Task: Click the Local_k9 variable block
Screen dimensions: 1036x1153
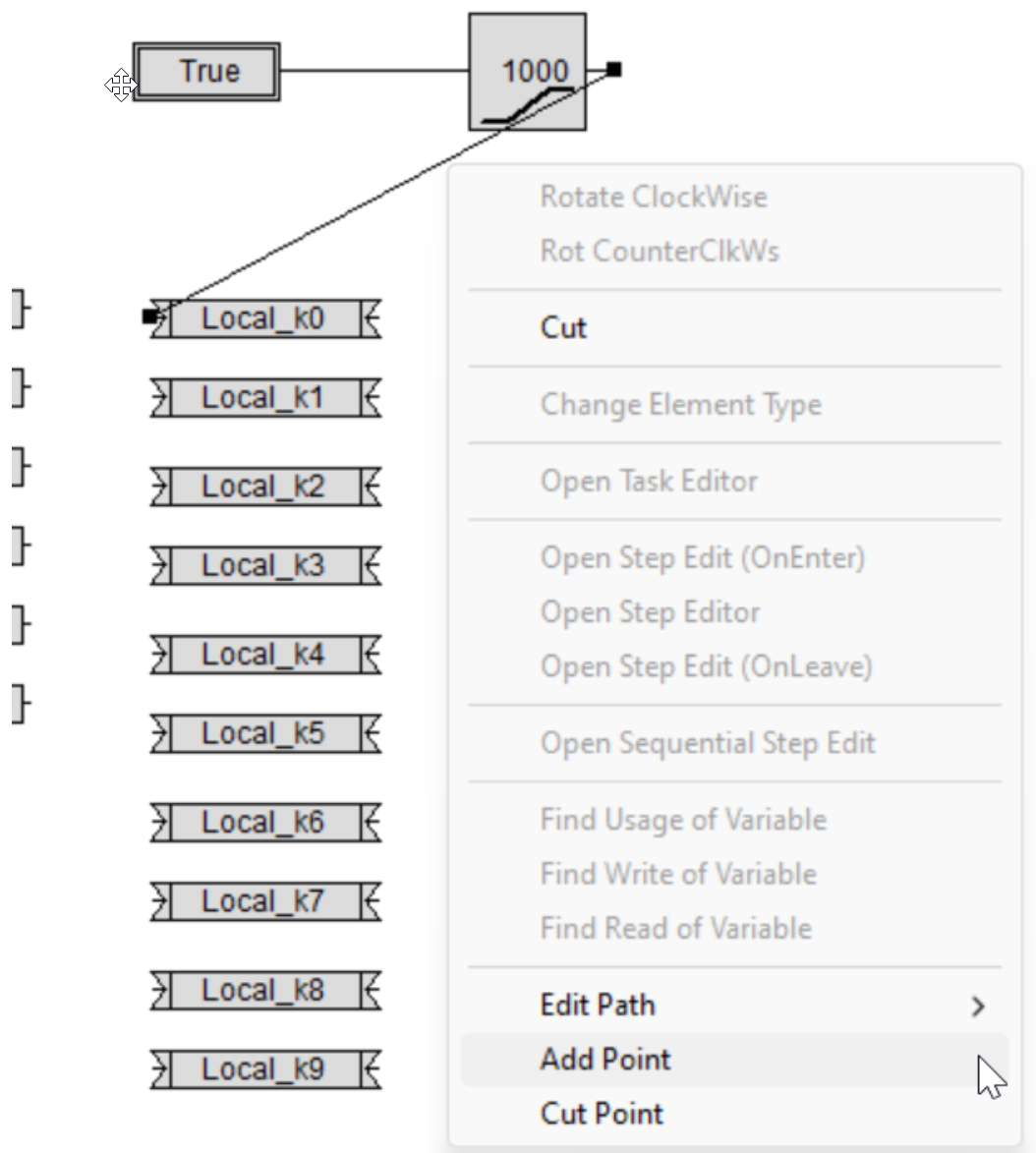Action: (x=265, y=1068)
